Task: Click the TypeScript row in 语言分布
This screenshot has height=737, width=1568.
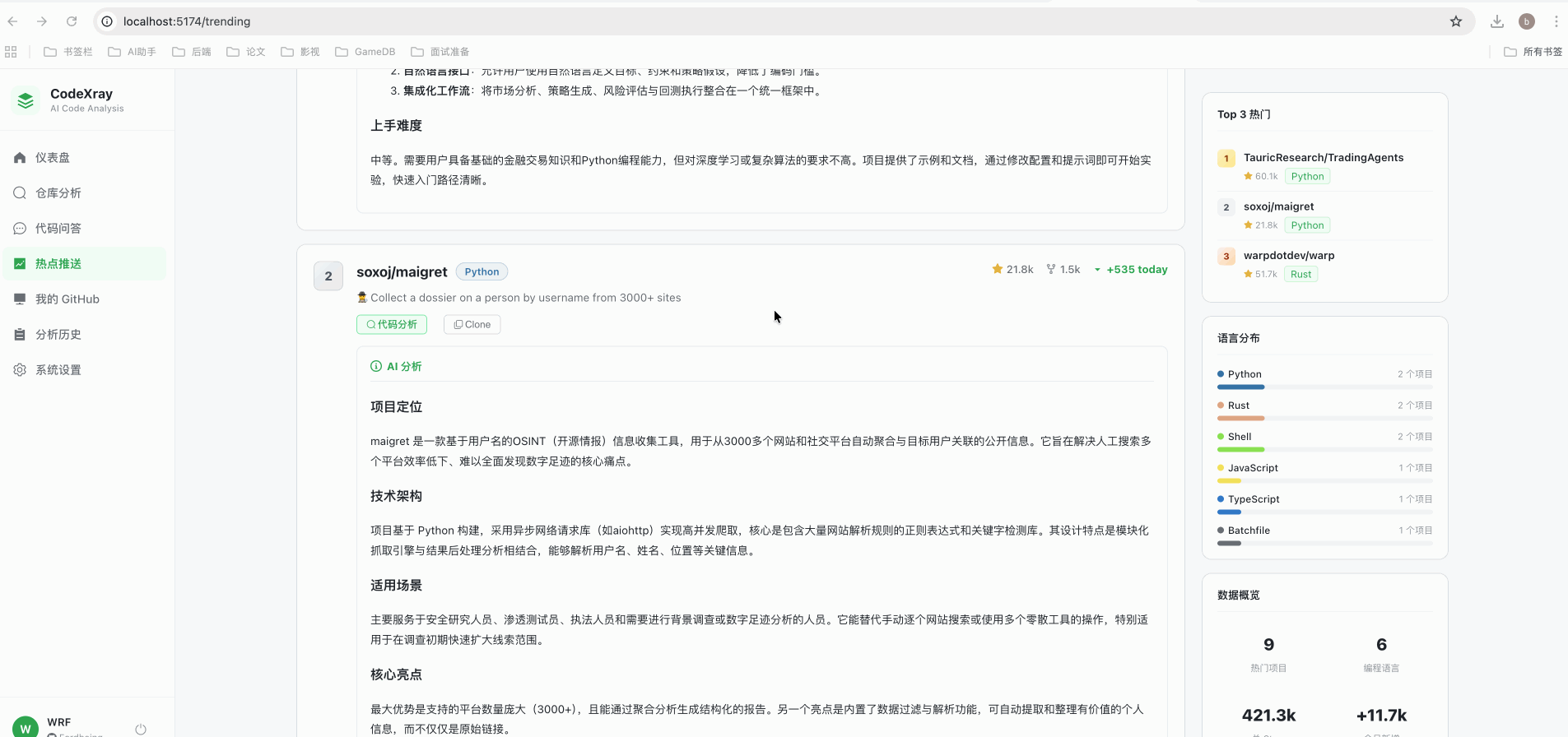Action: (1325, 504)
